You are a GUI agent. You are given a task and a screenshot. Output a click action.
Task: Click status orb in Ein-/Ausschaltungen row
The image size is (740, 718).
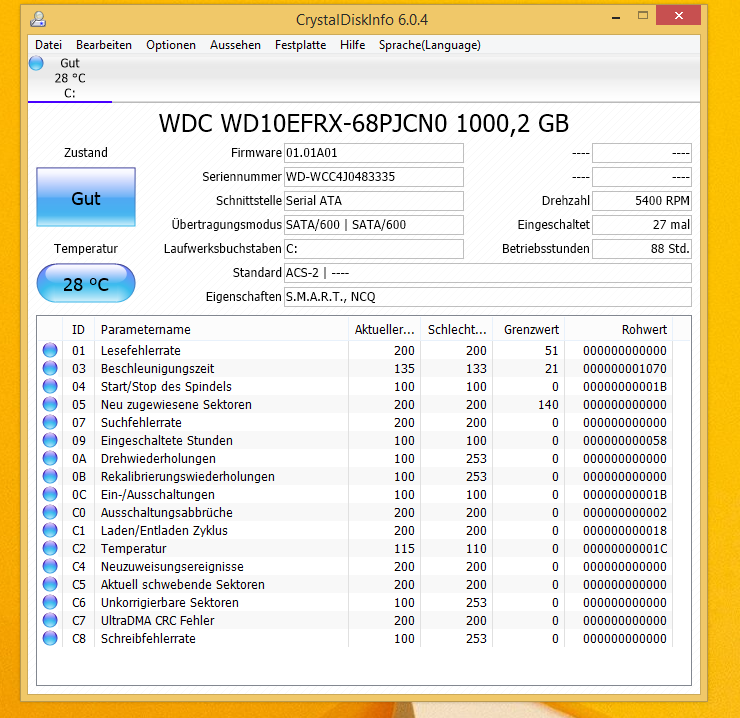point(50,494)
